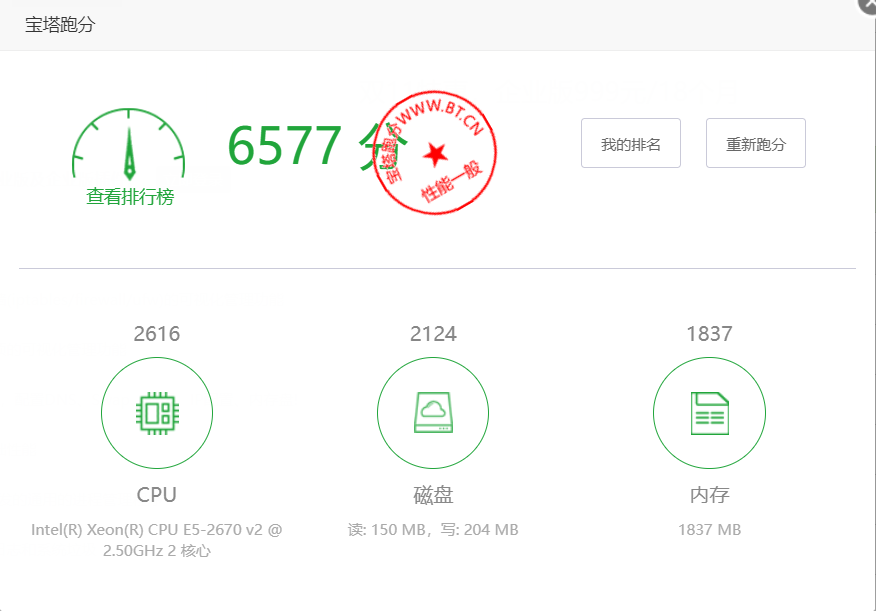Screen dimensions: 876x611
Task: Click the 宝塔跑分 dialog title
Action: (60, 25)
